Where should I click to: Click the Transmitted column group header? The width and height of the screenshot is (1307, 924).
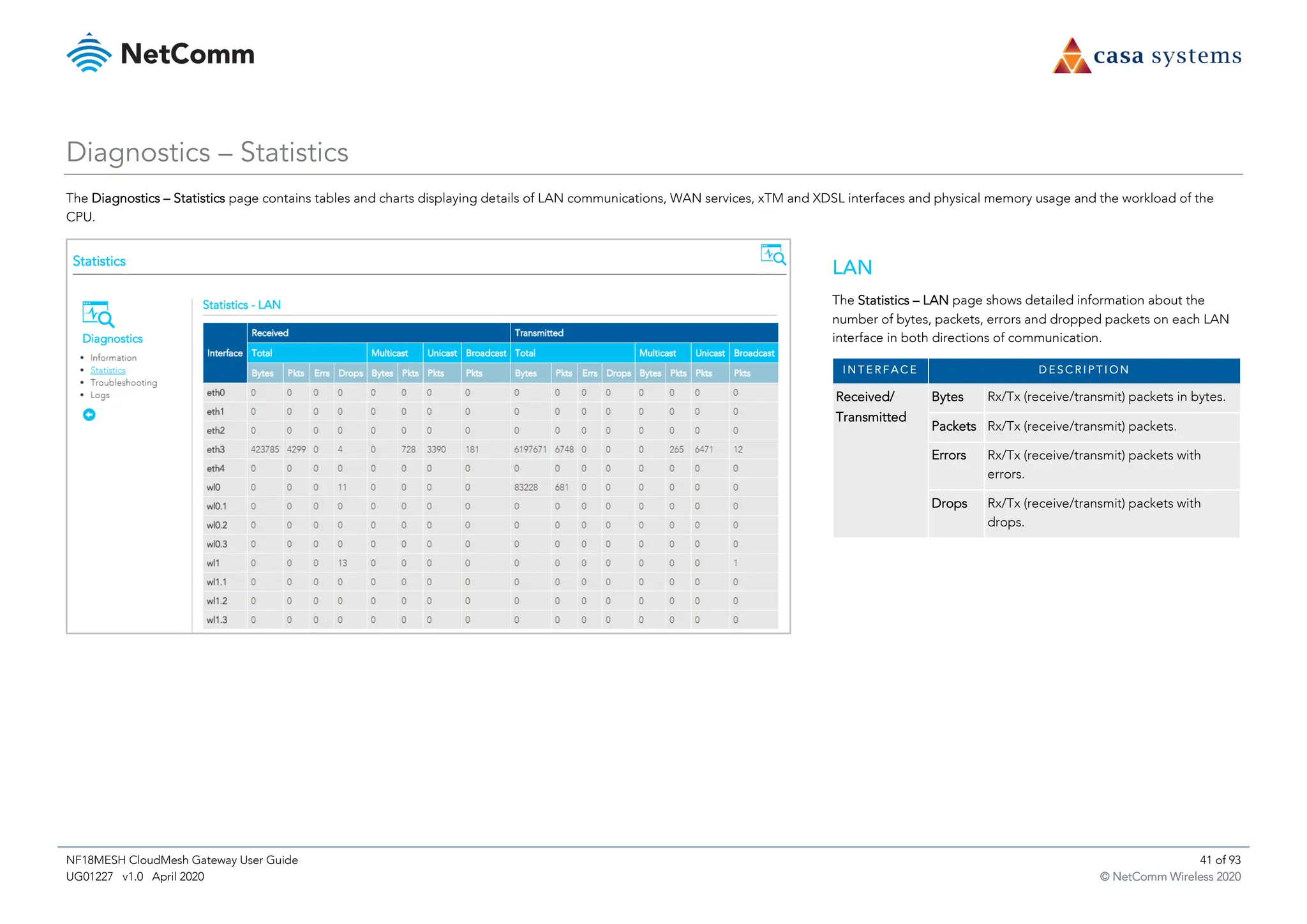click(x=539, y=333)
